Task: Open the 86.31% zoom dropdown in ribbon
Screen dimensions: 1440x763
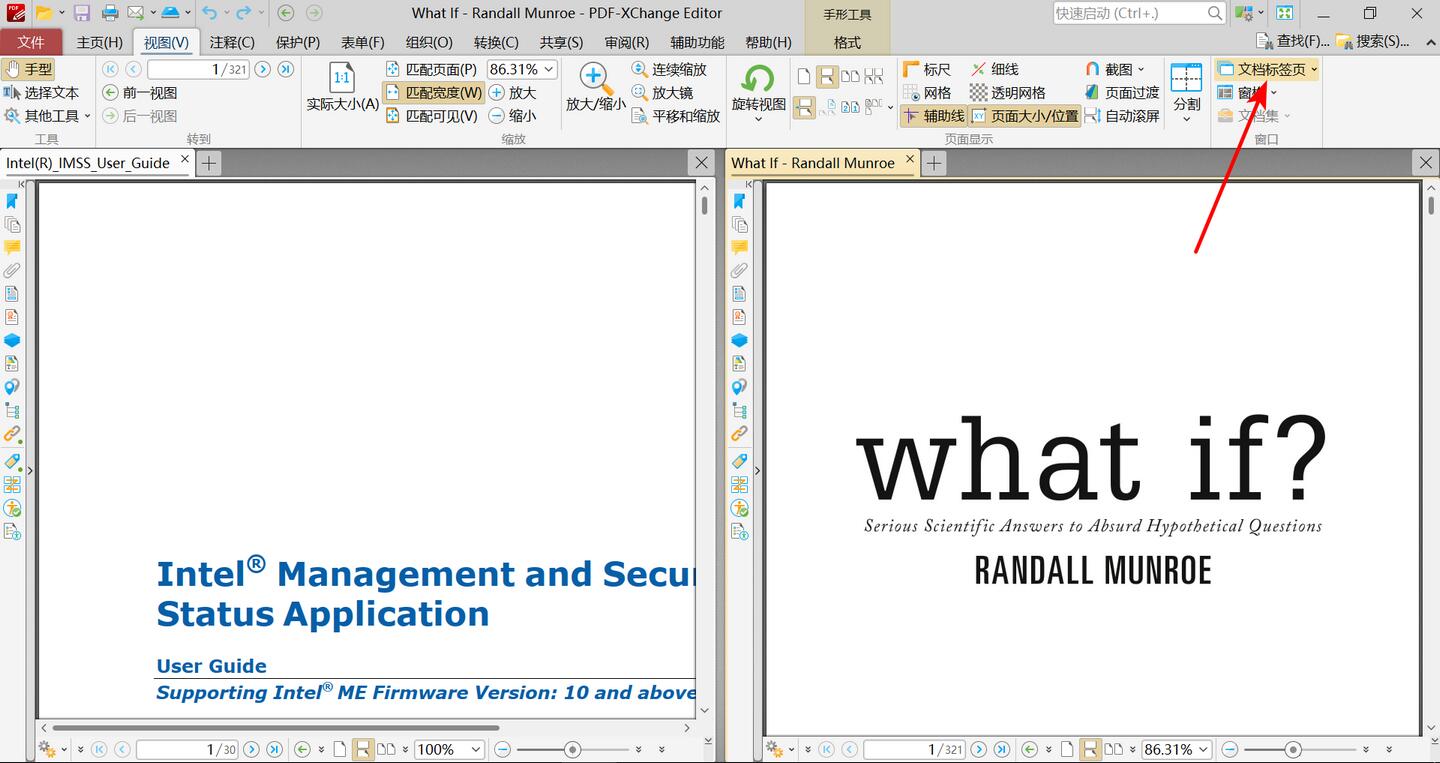Action: click(x=548, y=69)
